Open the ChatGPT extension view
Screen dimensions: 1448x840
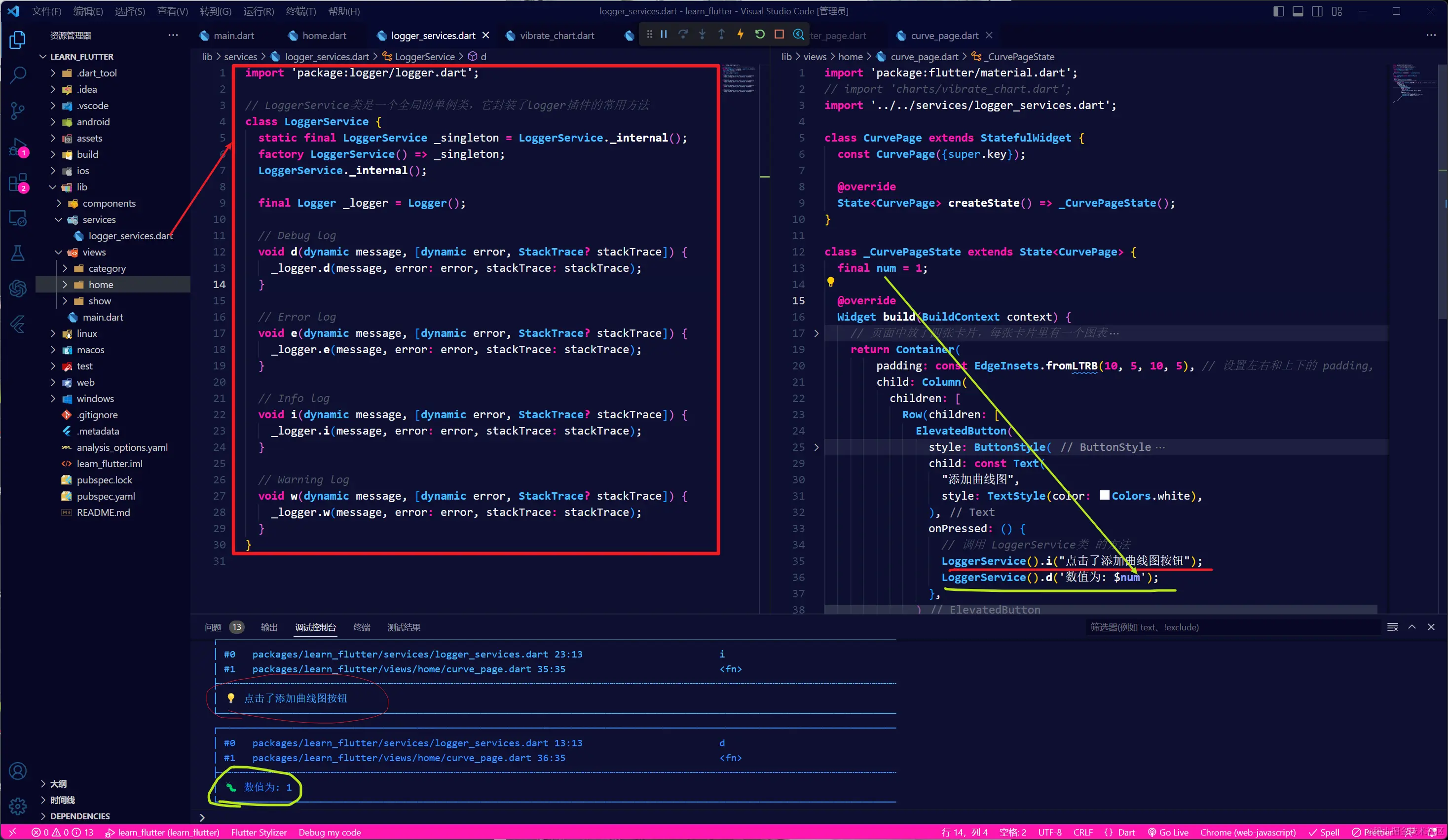pyautogui.click(x=18, y=288)
